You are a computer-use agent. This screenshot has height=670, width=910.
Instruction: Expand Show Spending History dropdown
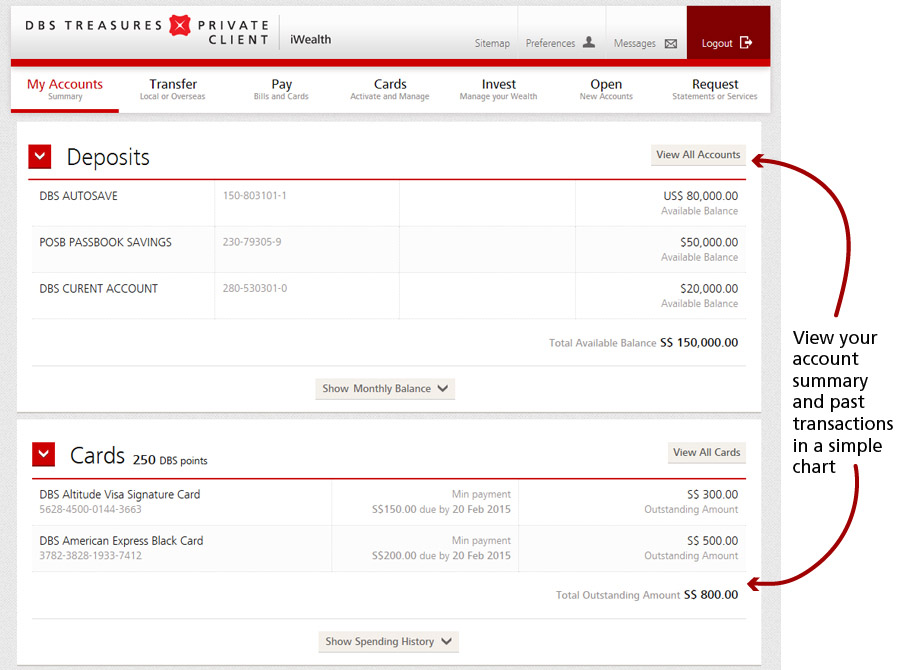(388, 642)
